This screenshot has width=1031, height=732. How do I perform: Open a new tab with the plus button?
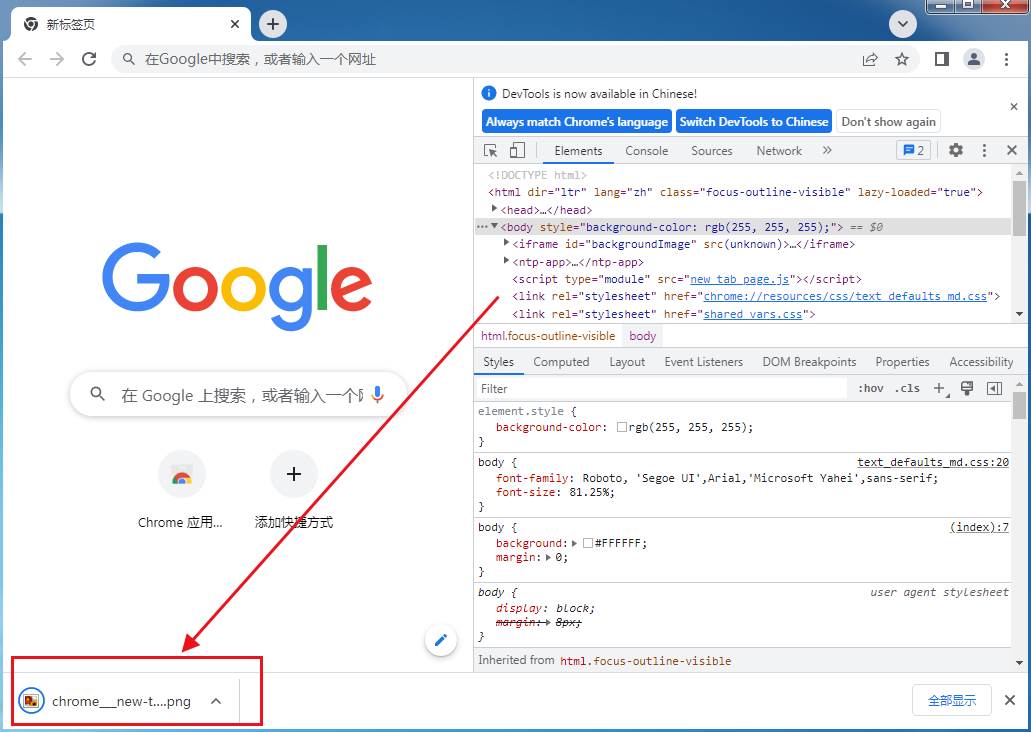[x=273, y=24]
